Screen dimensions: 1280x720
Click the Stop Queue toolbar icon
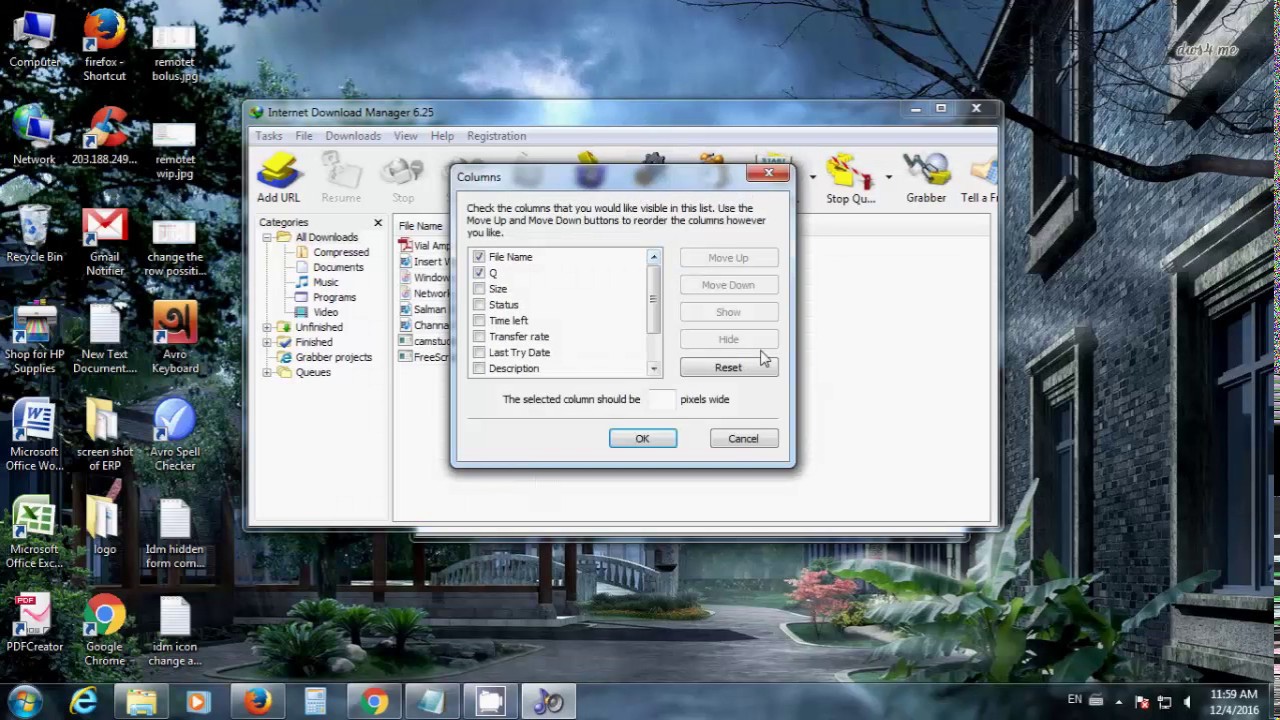(851, 179)
